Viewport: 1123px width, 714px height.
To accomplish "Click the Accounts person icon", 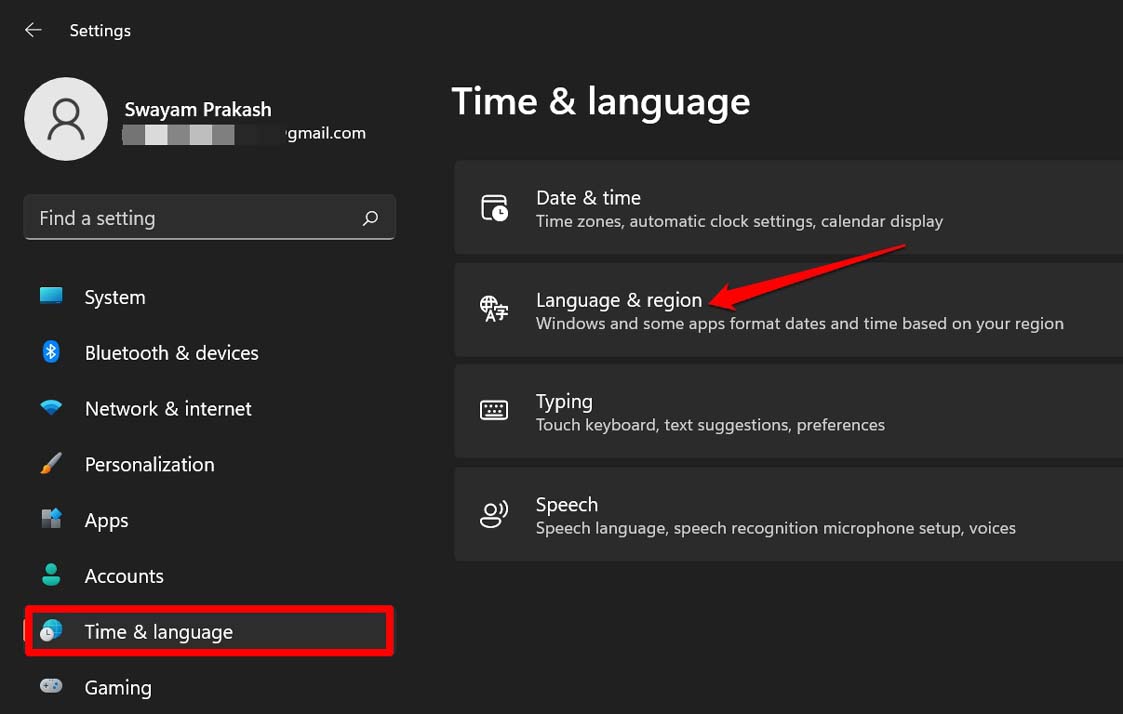I will (x=51, y=574).
